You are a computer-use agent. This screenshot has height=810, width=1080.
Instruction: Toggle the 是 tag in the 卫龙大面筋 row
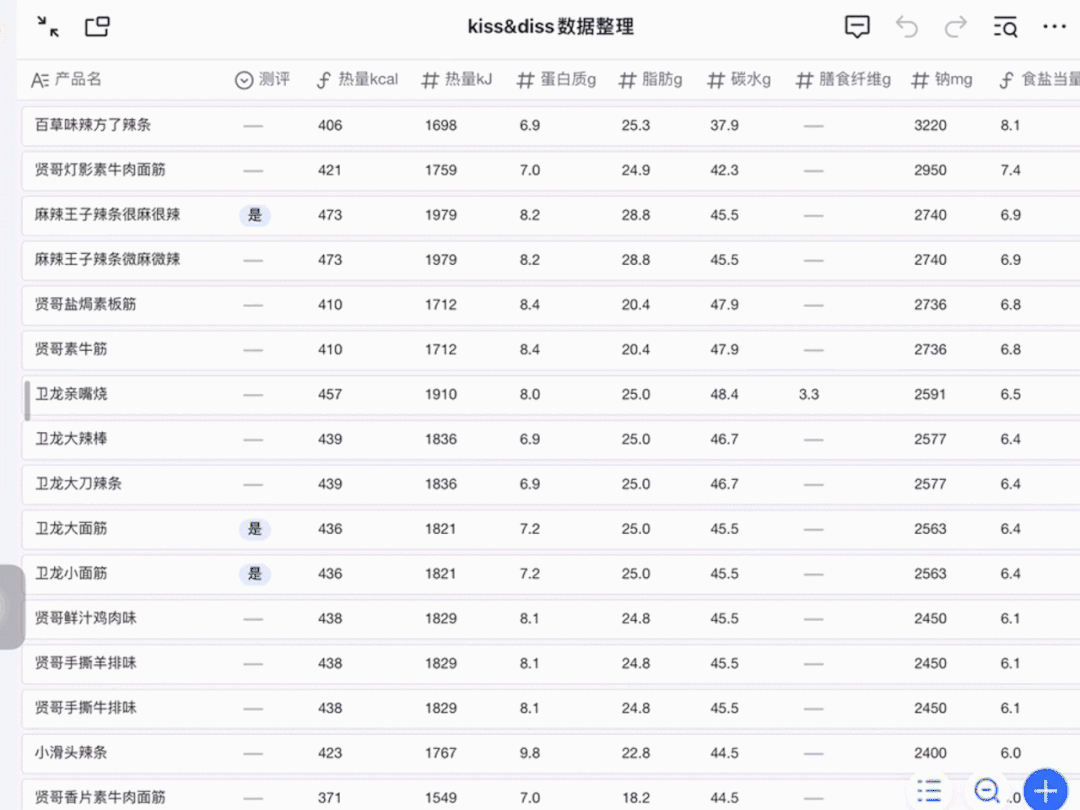(x=254, y=529)
